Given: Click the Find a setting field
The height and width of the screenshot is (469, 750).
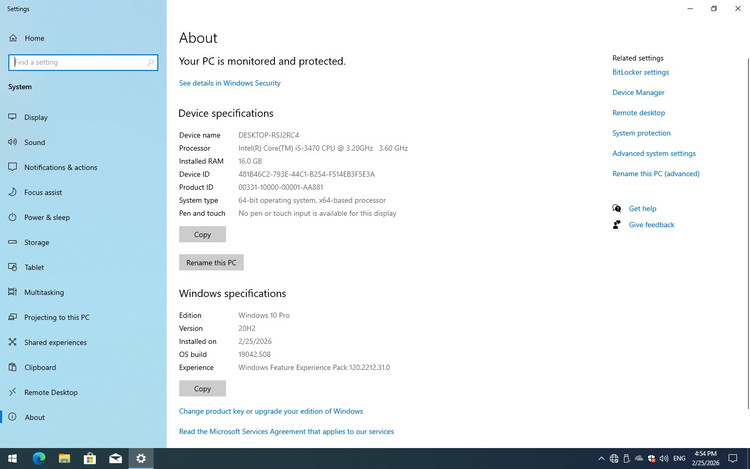Looking at the screenshot, I should (x=83, y=62).
